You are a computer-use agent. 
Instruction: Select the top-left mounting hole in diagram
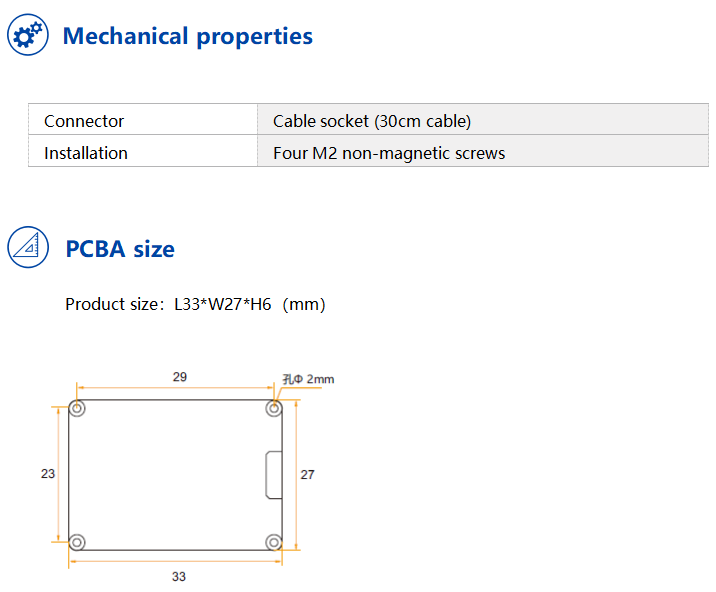click(x=77, y=408)
